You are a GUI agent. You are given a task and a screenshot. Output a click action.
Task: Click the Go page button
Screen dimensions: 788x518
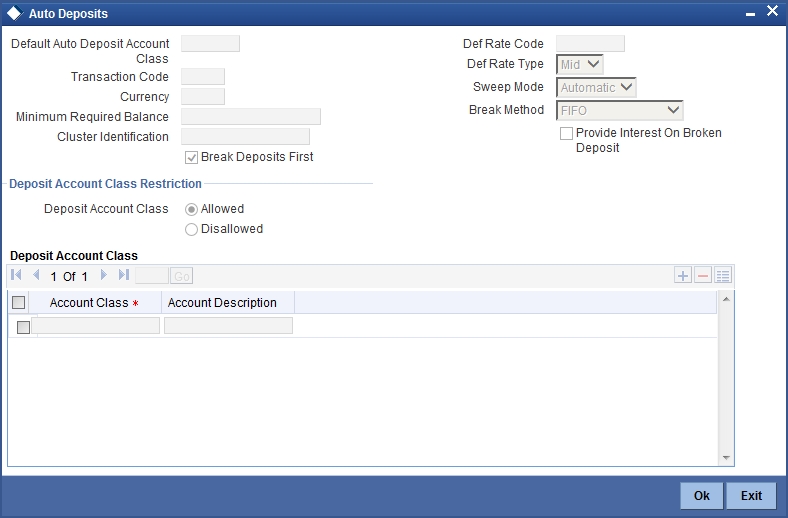click(181, 276)
